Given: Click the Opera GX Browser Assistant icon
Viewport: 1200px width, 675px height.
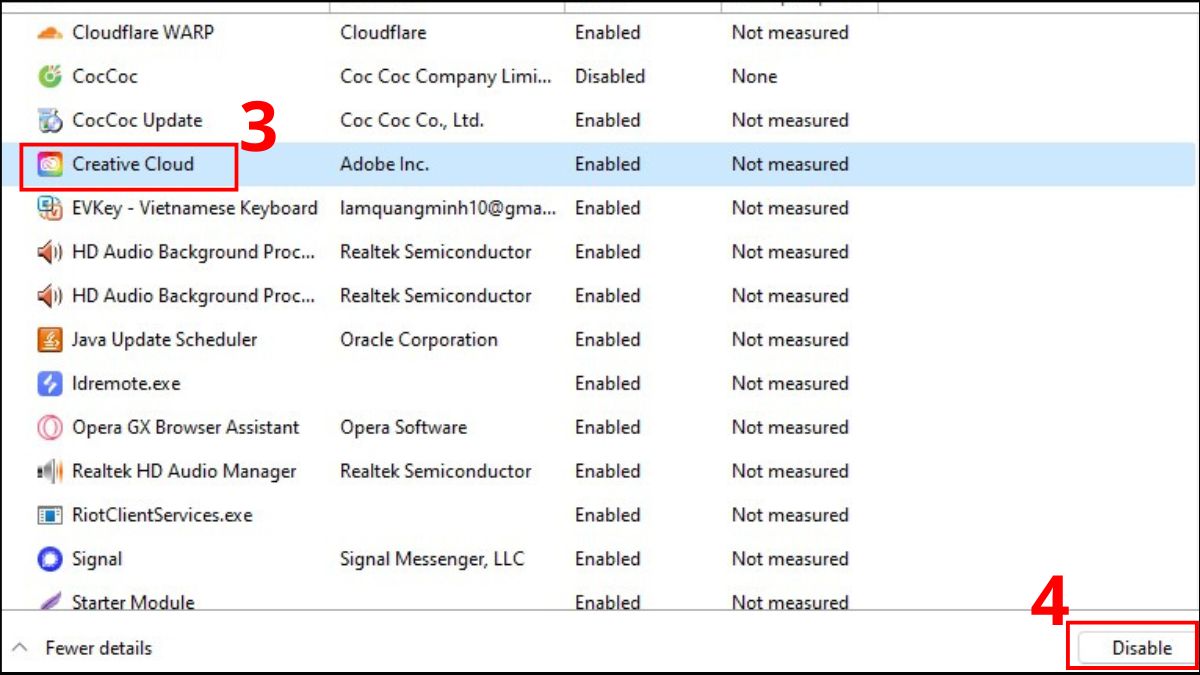Looking at the screenshot, I should click(49, 428).
